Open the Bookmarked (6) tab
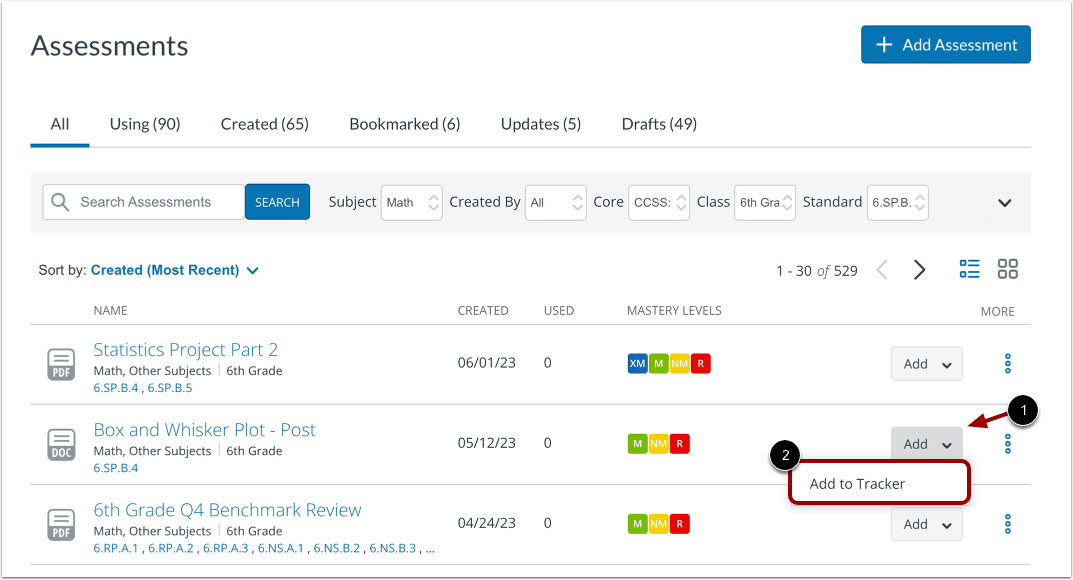Screen dimensions: 1073x580 point(404,124)
